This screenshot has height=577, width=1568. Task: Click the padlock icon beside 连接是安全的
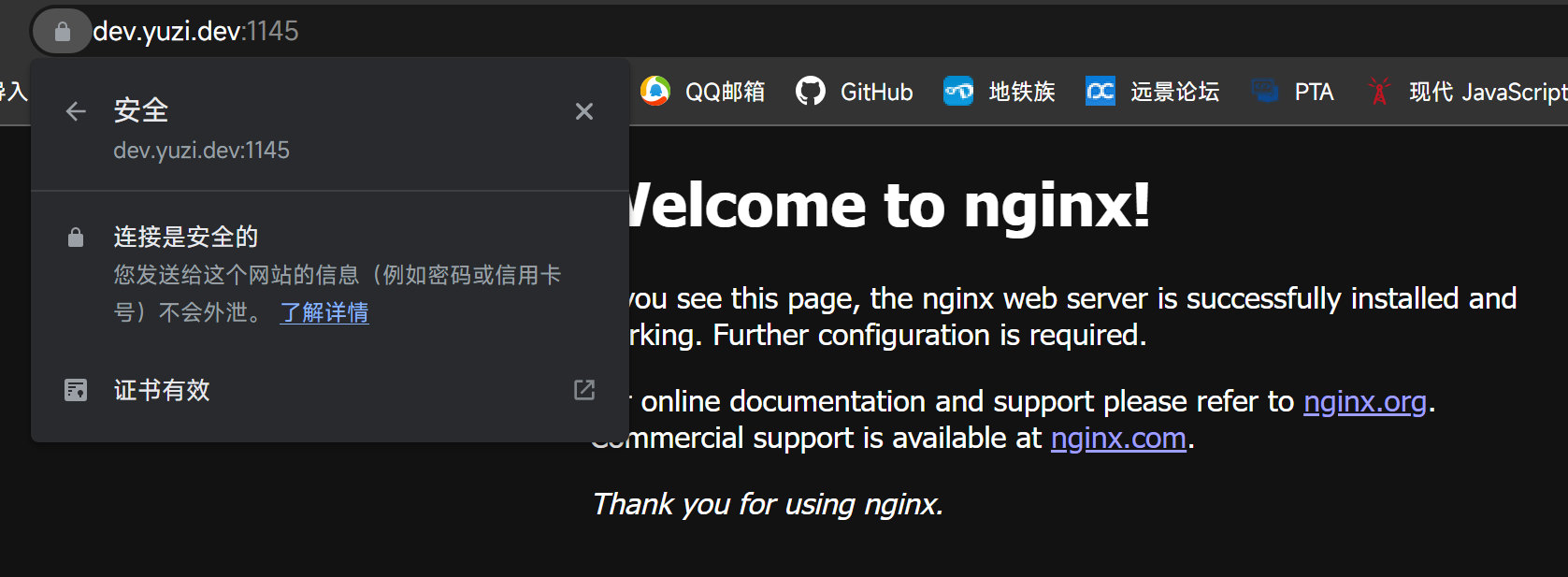(76, 238)
